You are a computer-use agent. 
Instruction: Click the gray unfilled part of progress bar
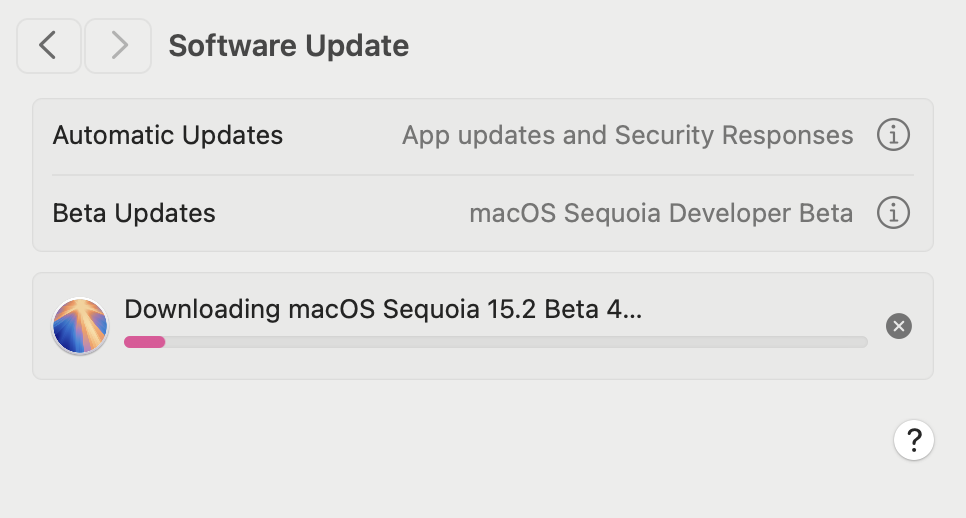pos(516,342)
